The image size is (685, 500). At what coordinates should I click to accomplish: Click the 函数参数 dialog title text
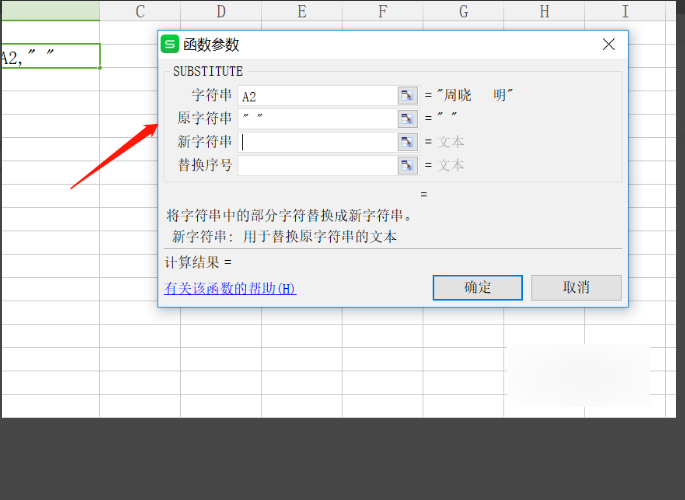211,45
